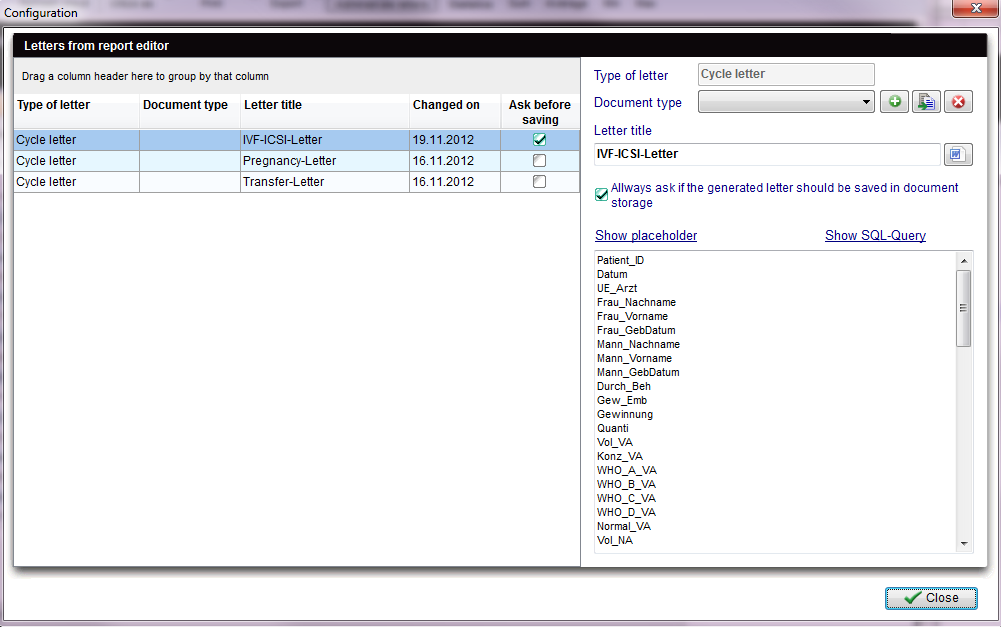Select WHO_A_VA placeholder
Viewport: 1001px width, 627px height.
pyautogui.click(x=626, y=471)
